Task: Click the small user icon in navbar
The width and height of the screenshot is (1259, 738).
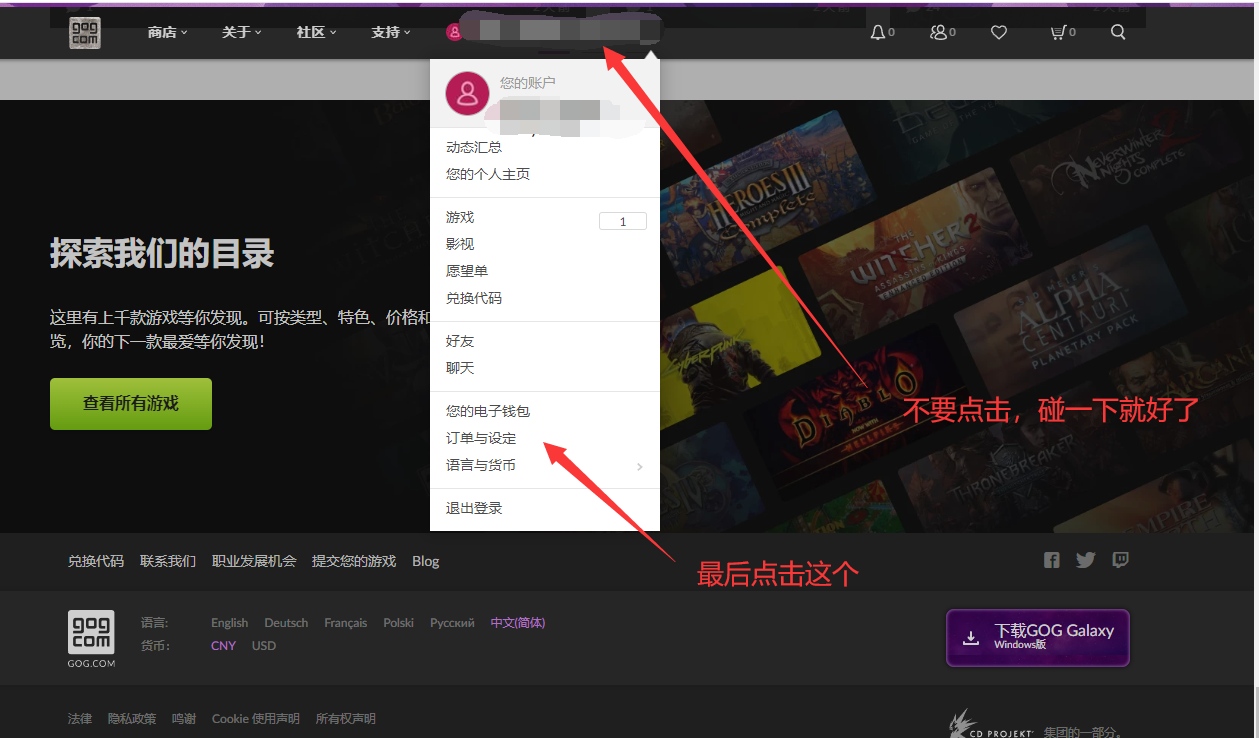Action: tap(454, 32)
